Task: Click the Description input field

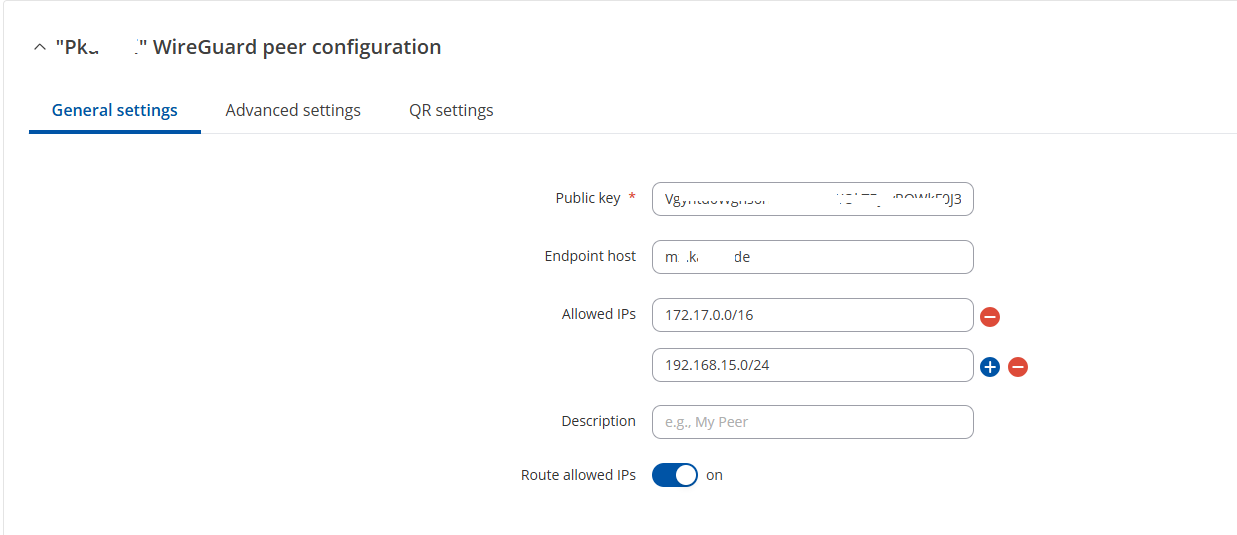Action: (812, 422)
